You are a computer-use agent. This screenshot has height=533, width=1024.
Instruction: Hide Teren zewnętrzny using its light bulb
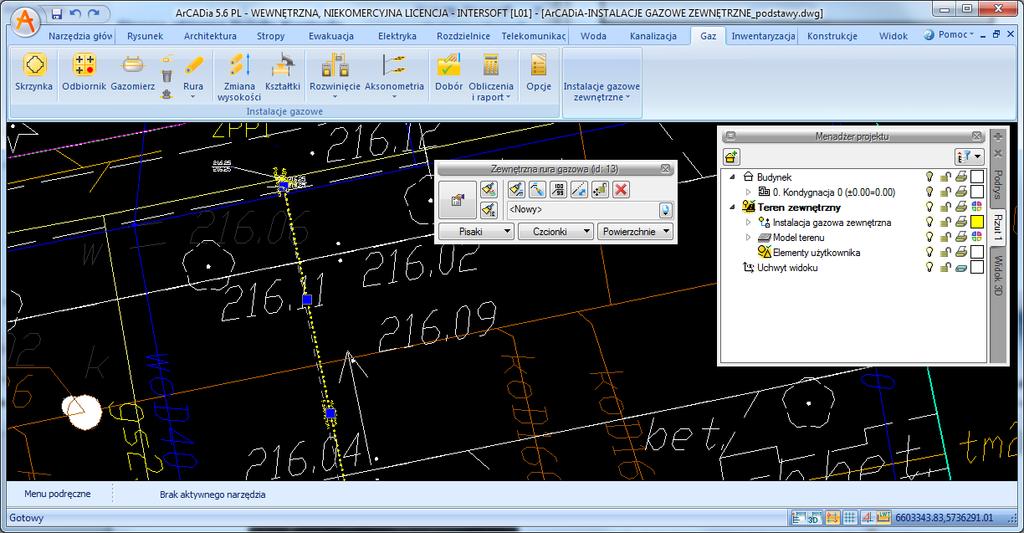click(x=929, y=207)
